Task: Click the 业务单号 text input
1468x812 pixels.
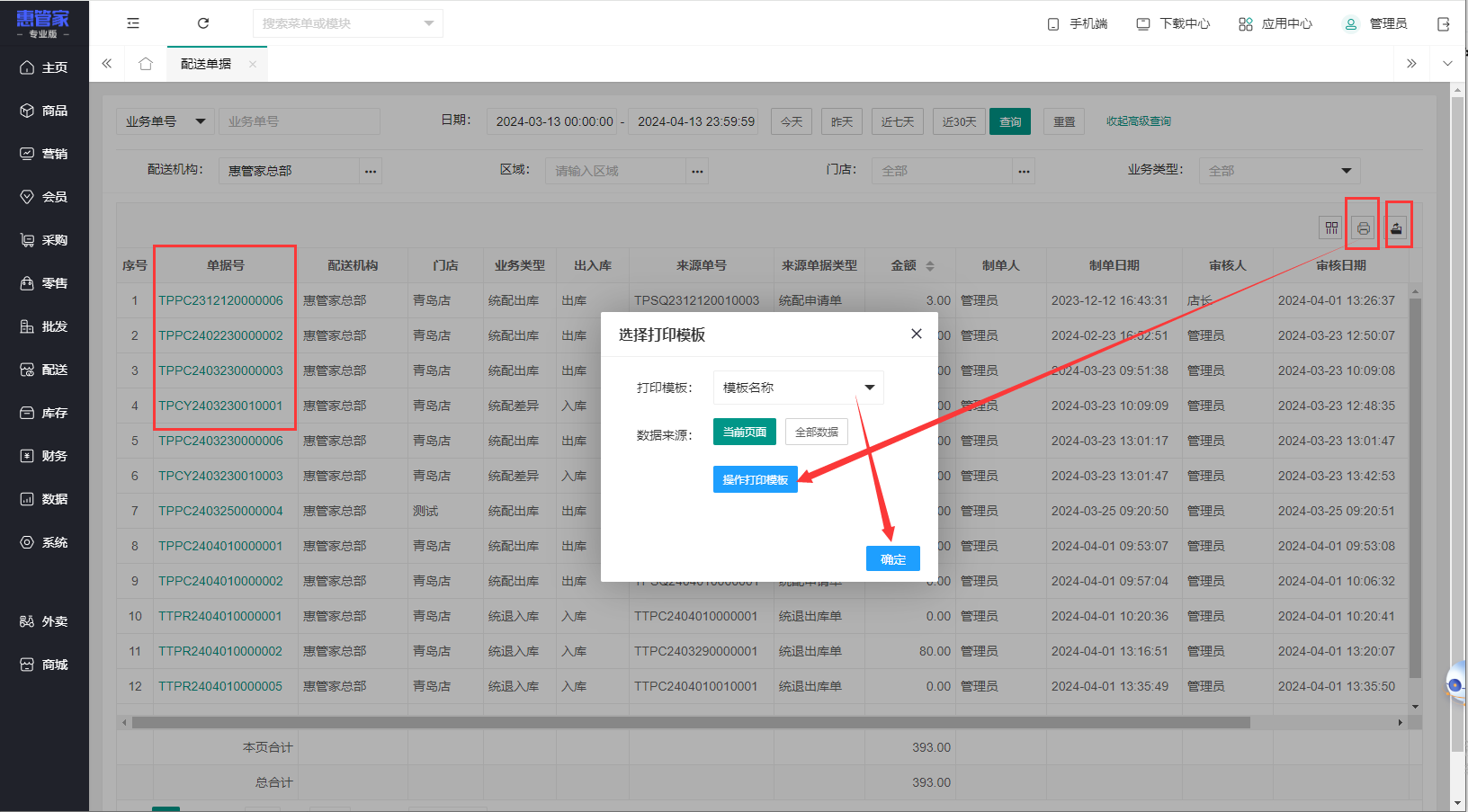Action: click(x=299, y=121)
